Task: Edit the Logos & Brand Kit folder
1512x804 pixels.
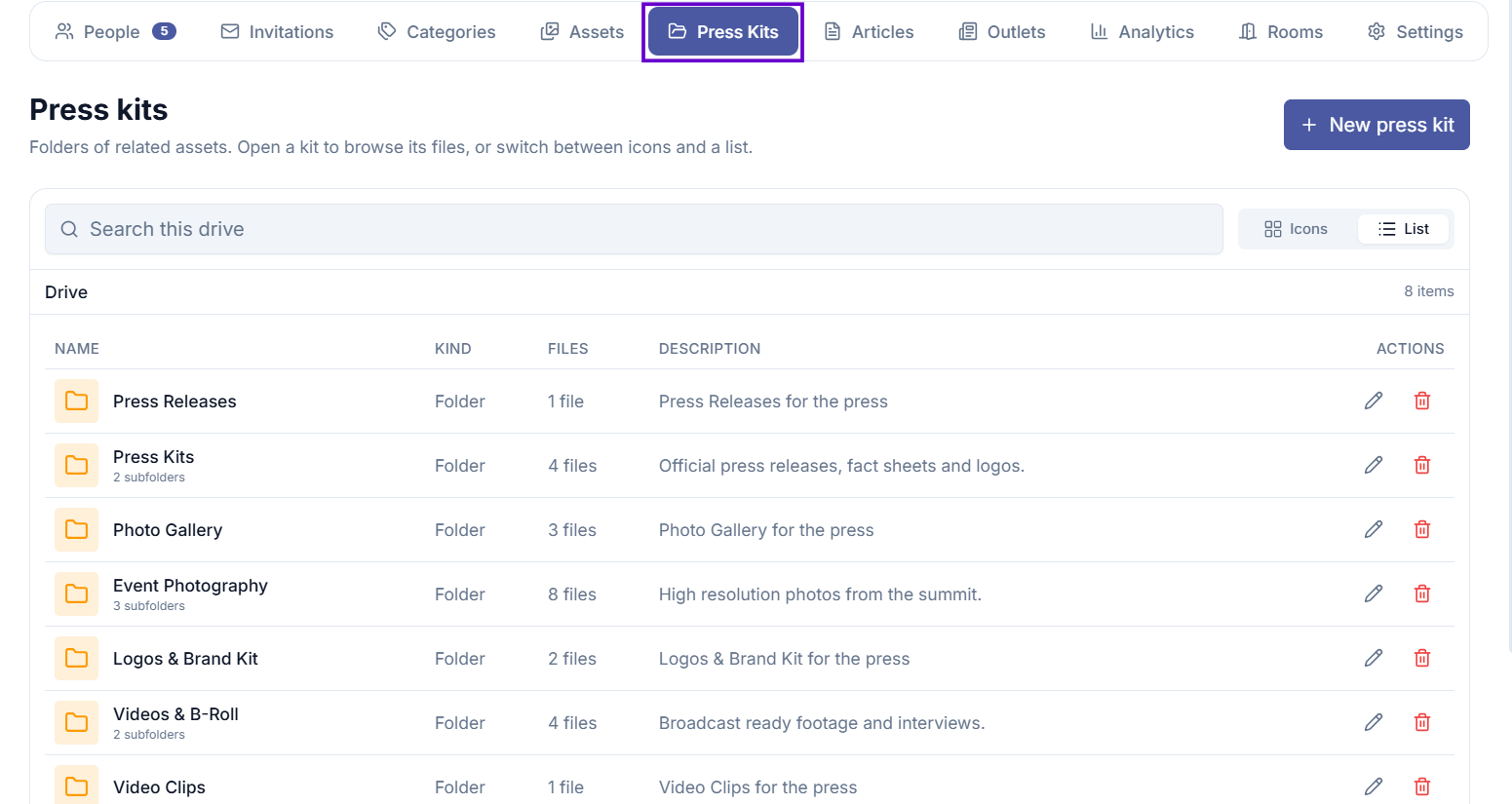Action: [x=1374, y=658]
